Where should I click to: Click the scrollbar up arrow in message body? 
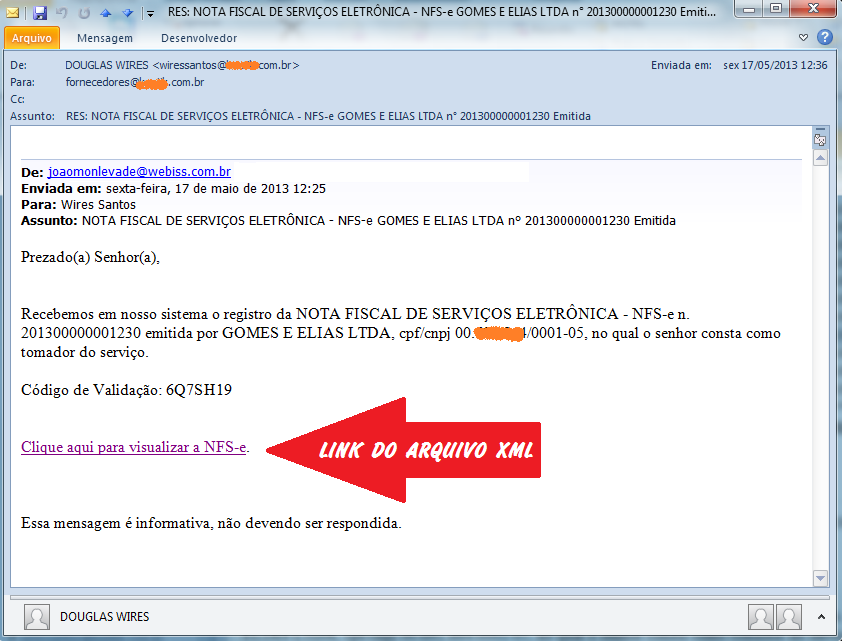coord(820,158)
